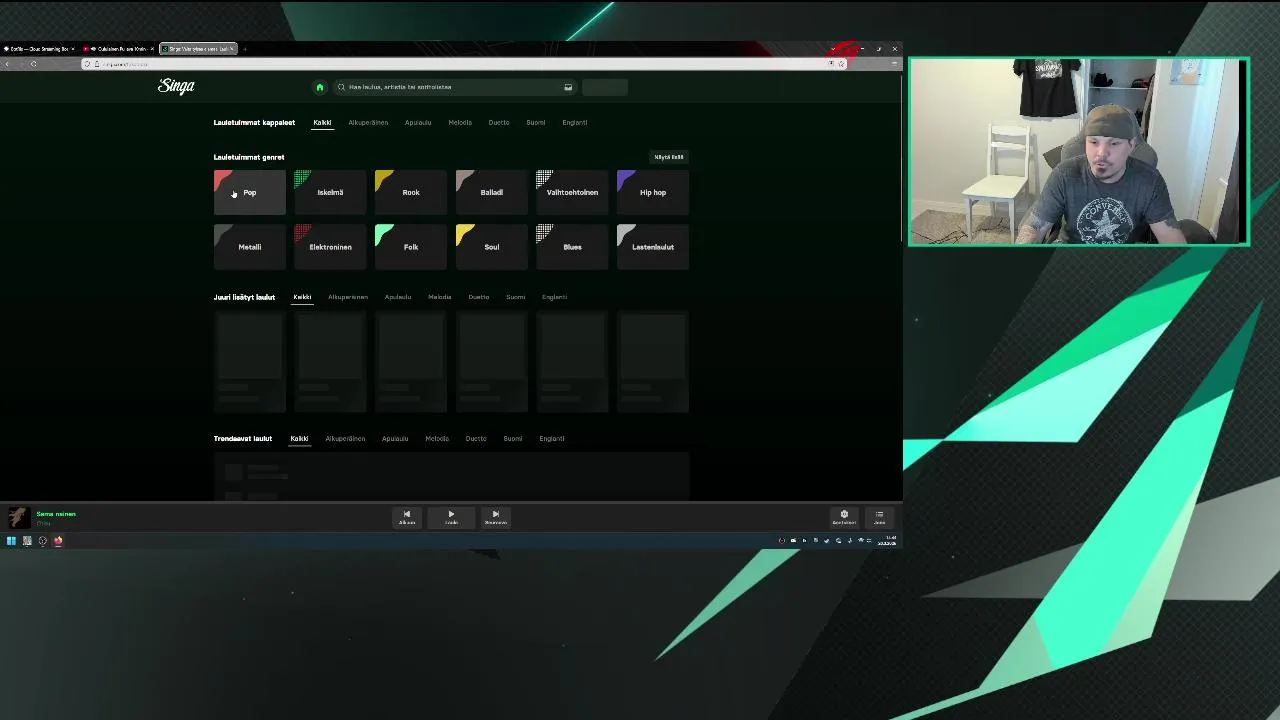The width and height of the screenshot is (1280, 720).
Task: Select Alkuperäinen tab under Lauletuimmat kappaleet
Action: tap(368, 122)
